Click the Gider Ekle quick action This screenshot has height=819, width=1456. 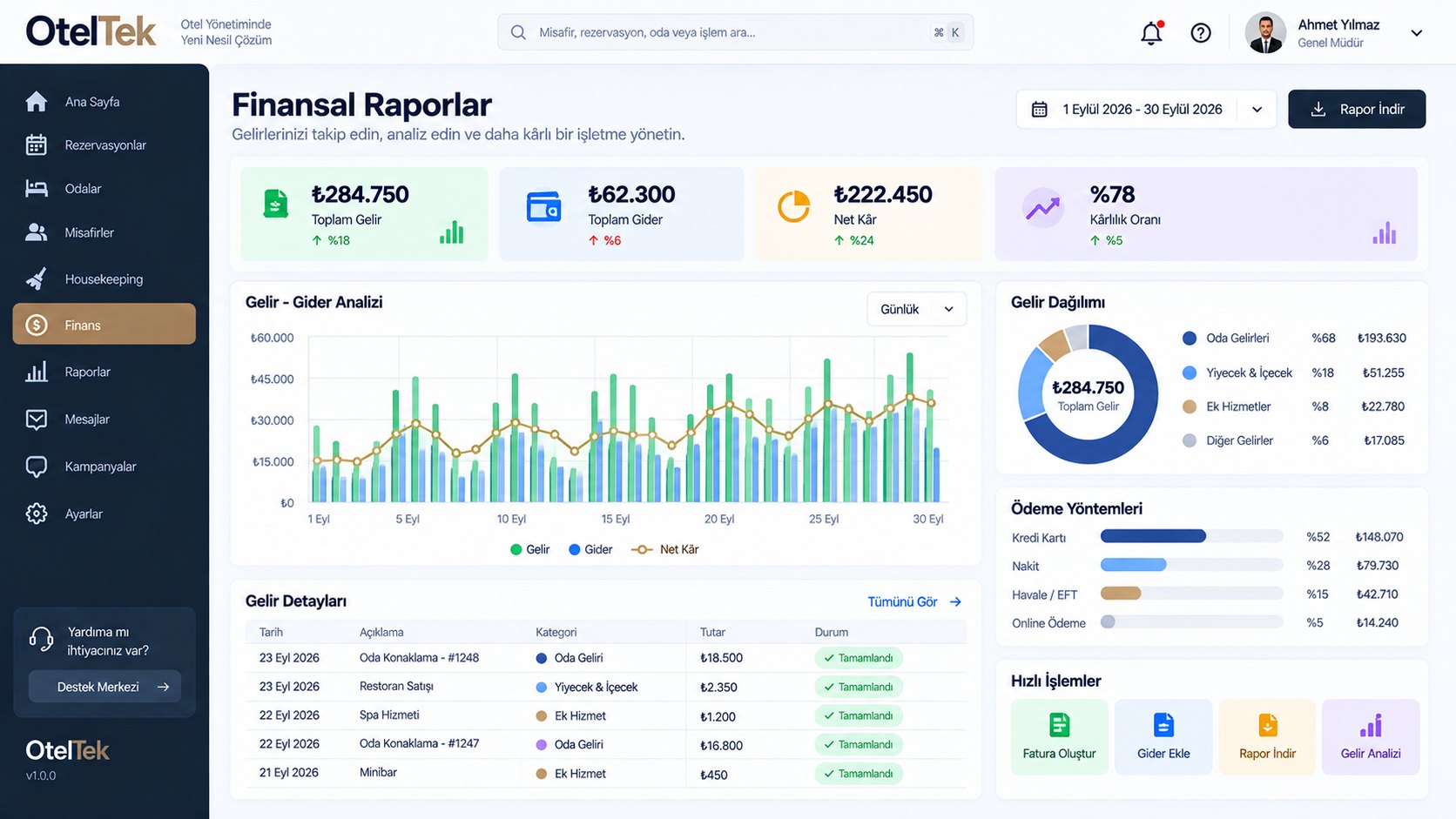(x=1163, y=736)
